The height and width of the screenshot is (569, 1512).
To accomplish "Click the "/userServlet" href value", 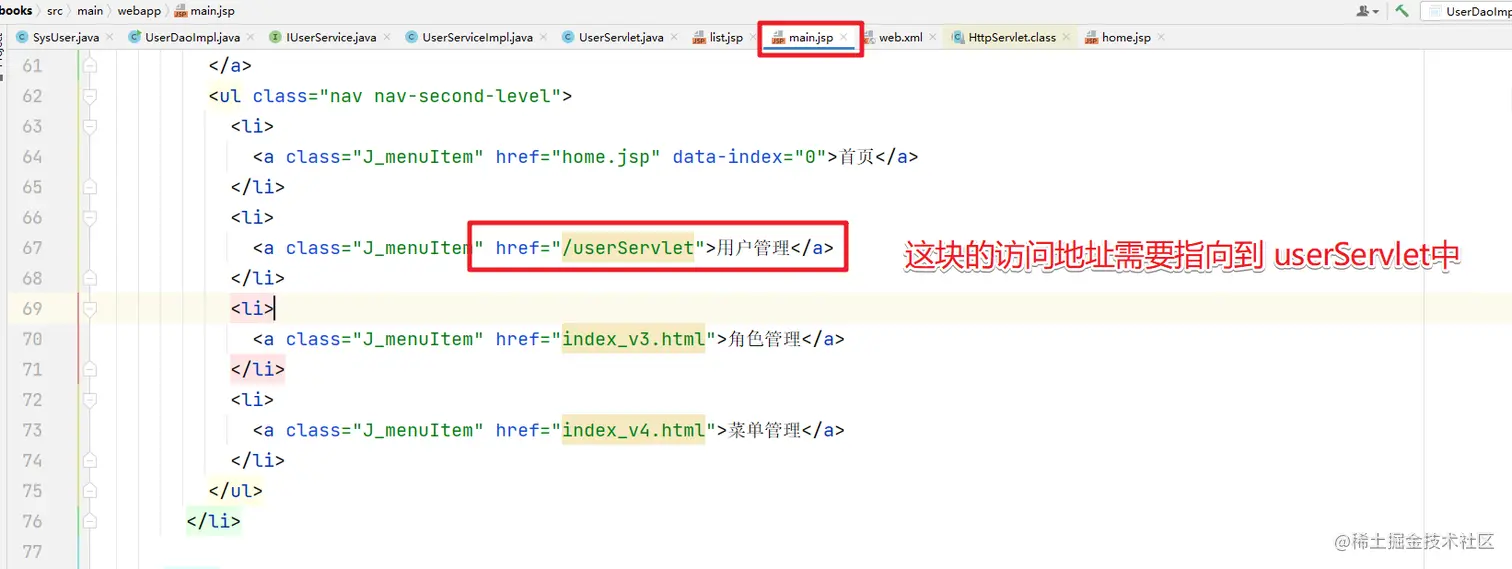I will tap(628, 248).
